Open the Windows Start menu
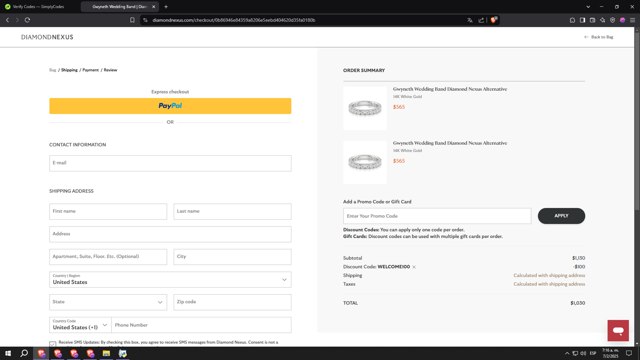 pyautogui.click(x=8, y=353)
